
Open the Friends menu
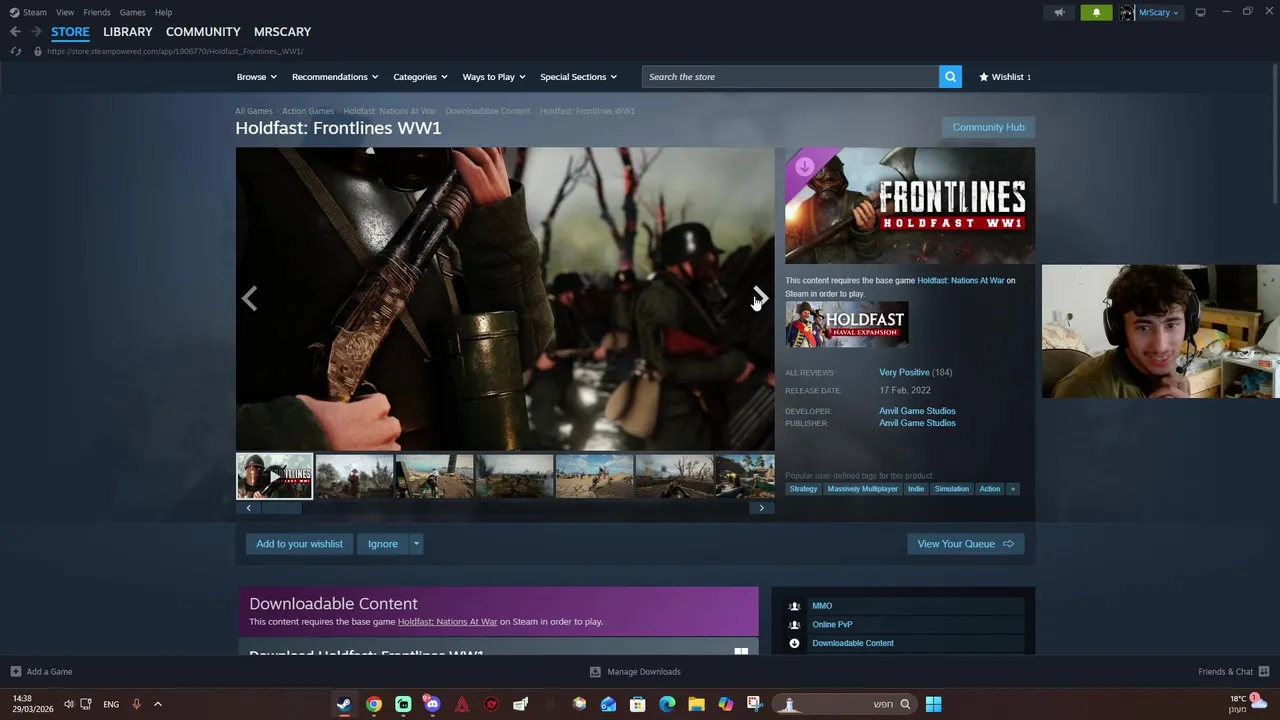tap(97, 12)
